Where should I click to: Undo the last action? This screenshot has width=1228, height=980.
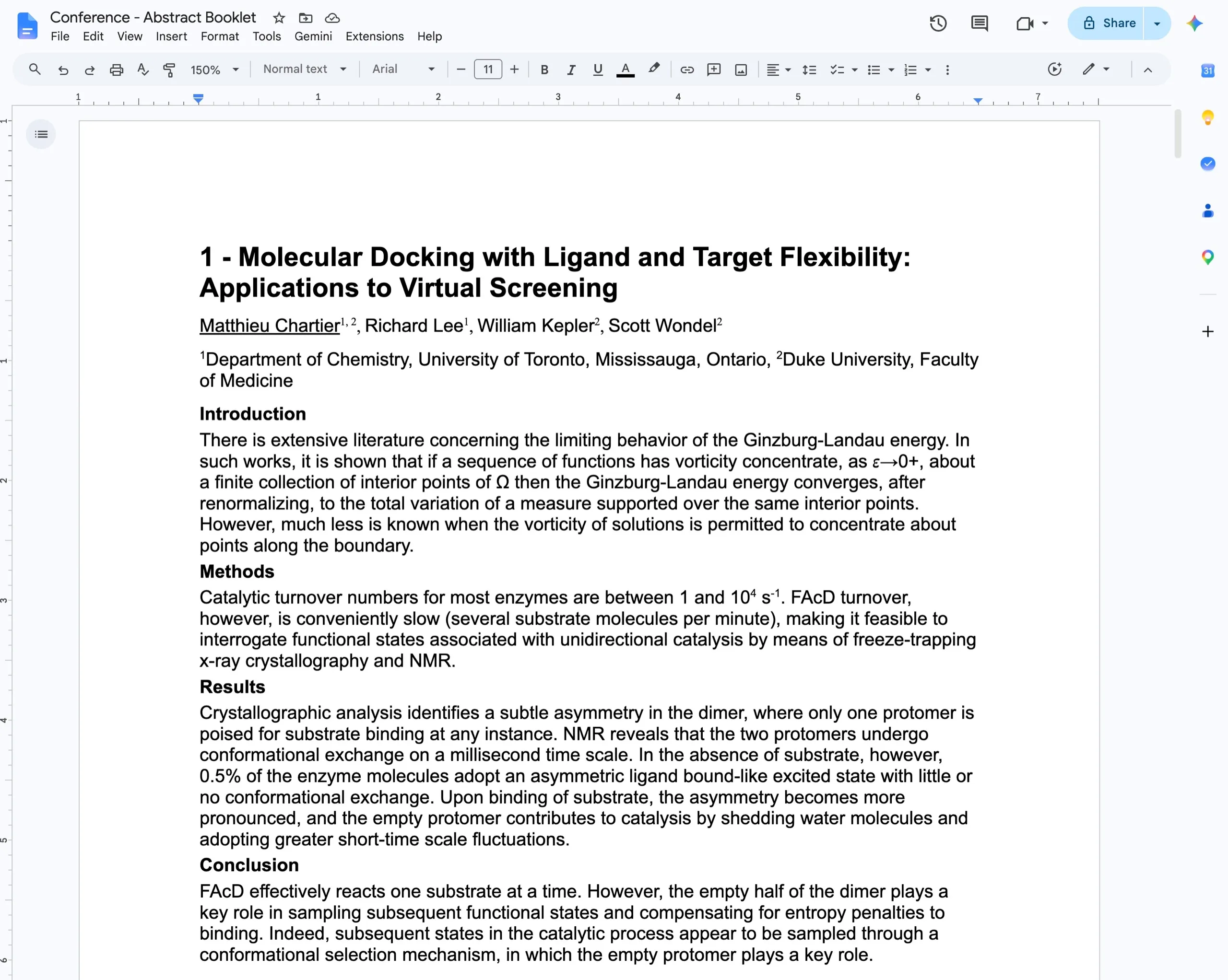tap(63, 70)
